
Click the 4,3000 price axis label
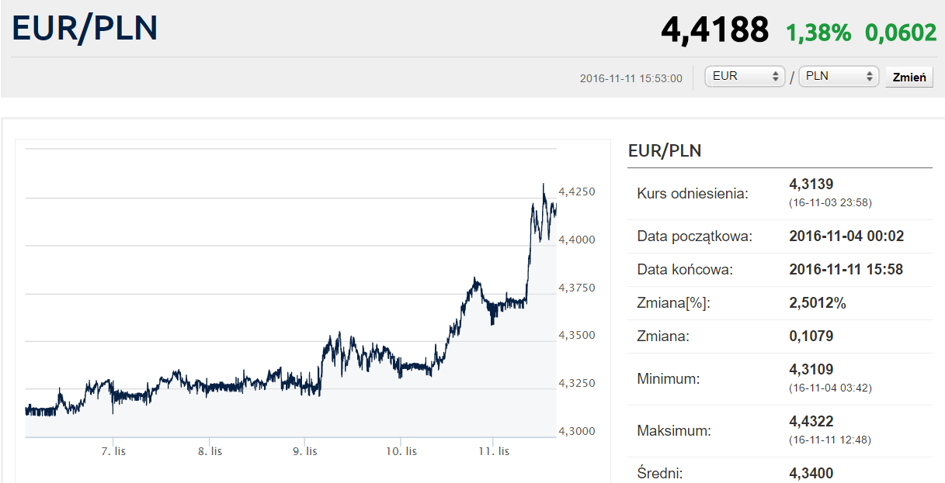point(577,431)
